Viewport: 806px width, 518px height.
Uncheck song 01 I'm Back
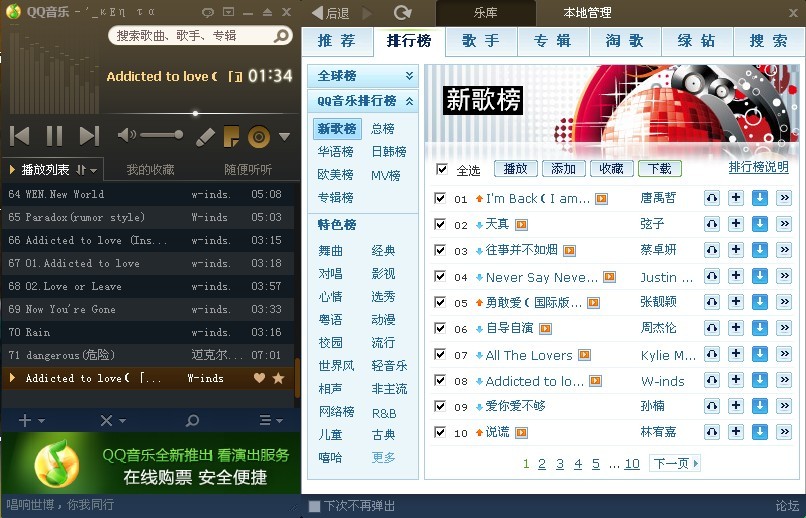440,198
